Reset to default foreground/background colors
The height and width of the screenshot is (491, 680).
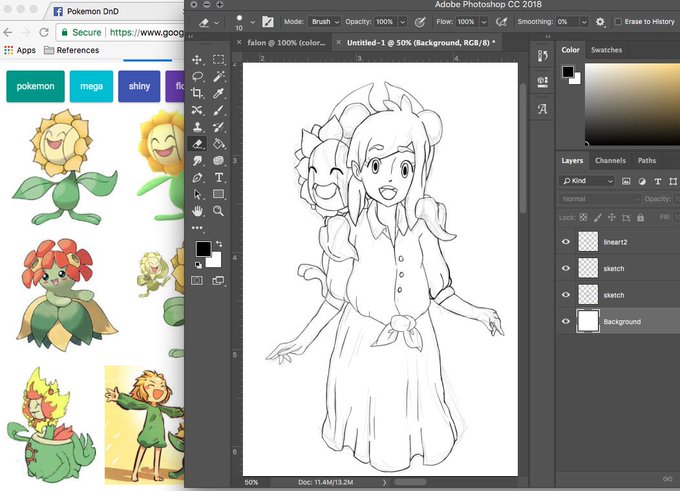pos(198,265)
